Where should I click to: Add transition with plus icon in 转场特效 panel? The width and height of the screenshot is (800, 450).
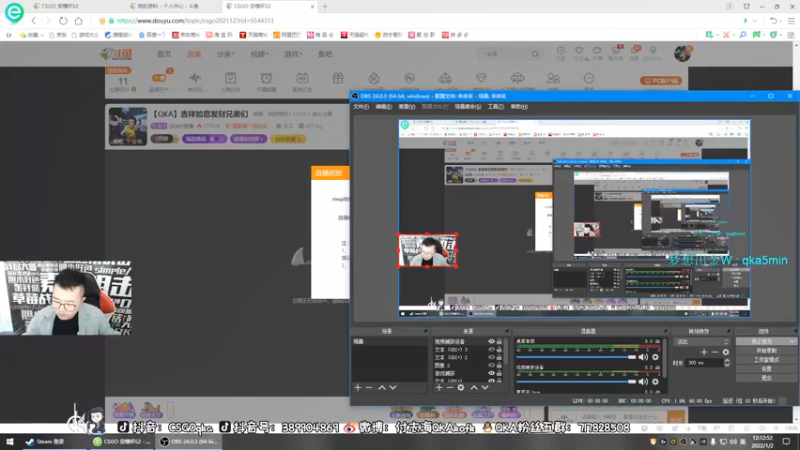click(x=704, y=352)
